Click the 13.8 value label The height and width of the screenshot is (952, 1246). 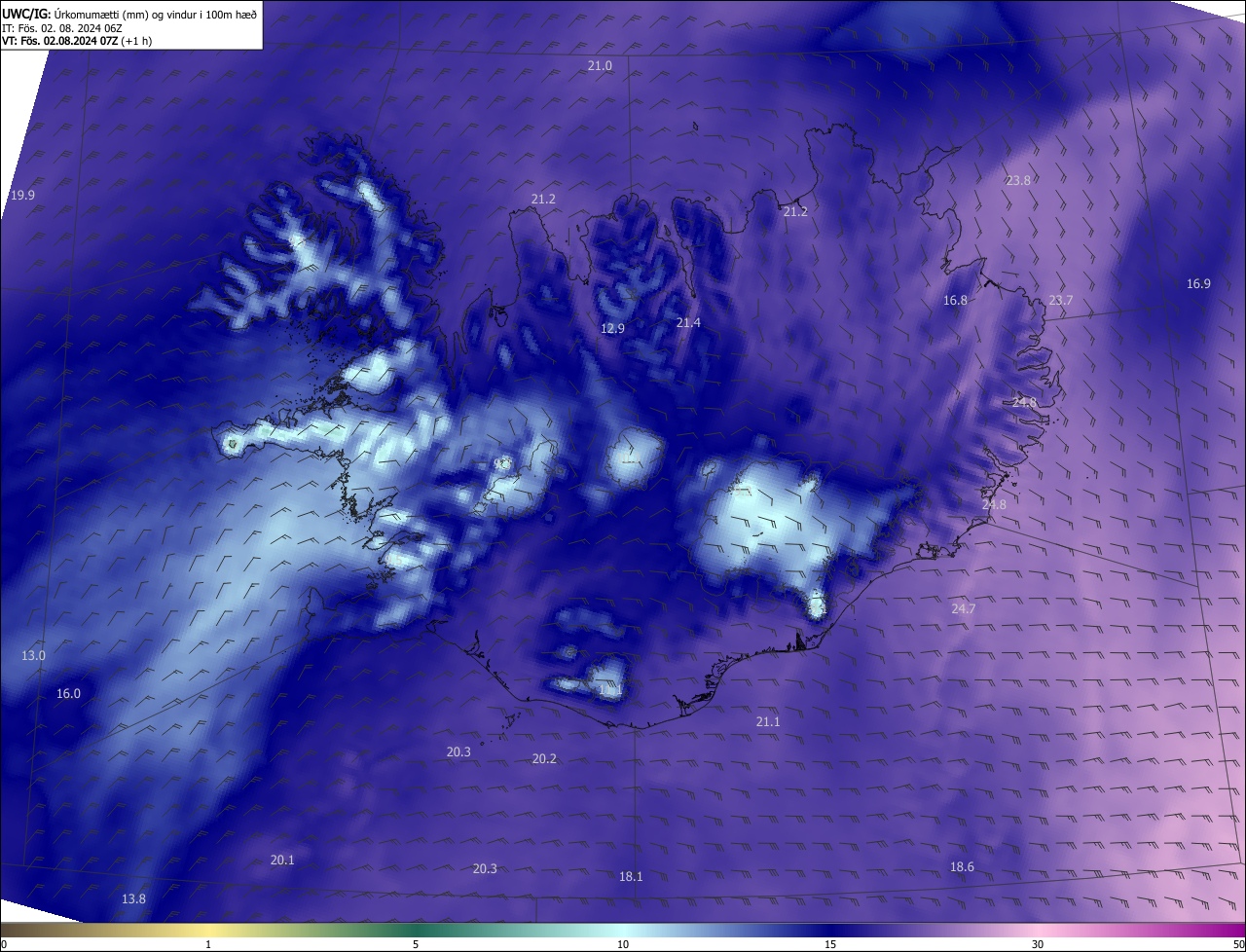(133, 898)
